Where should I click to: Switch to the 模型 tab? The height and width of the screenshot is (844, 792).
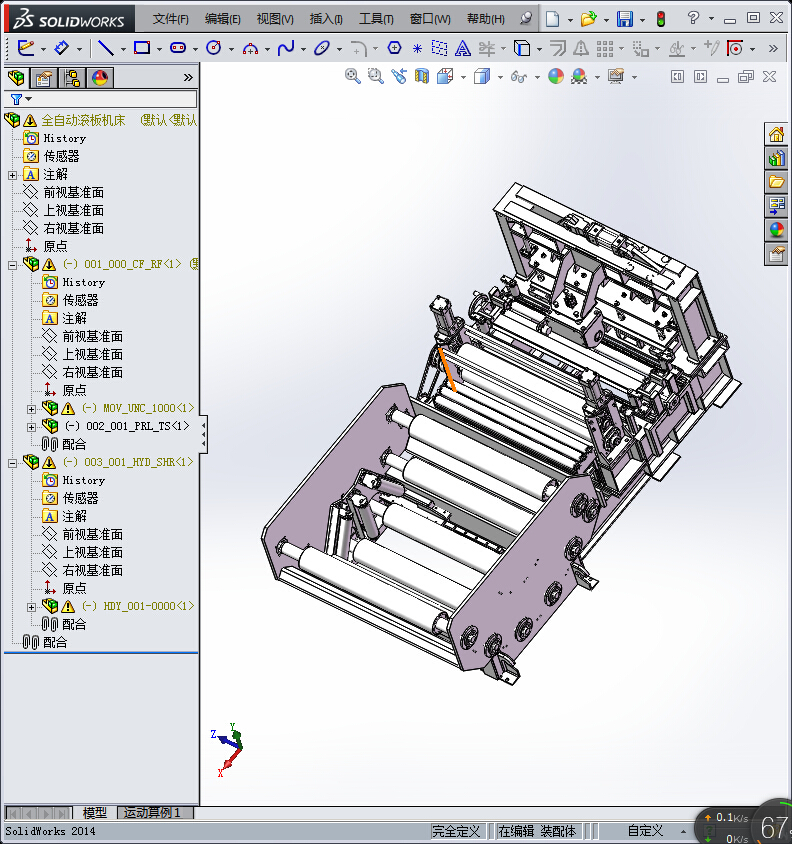coord(95,813)
